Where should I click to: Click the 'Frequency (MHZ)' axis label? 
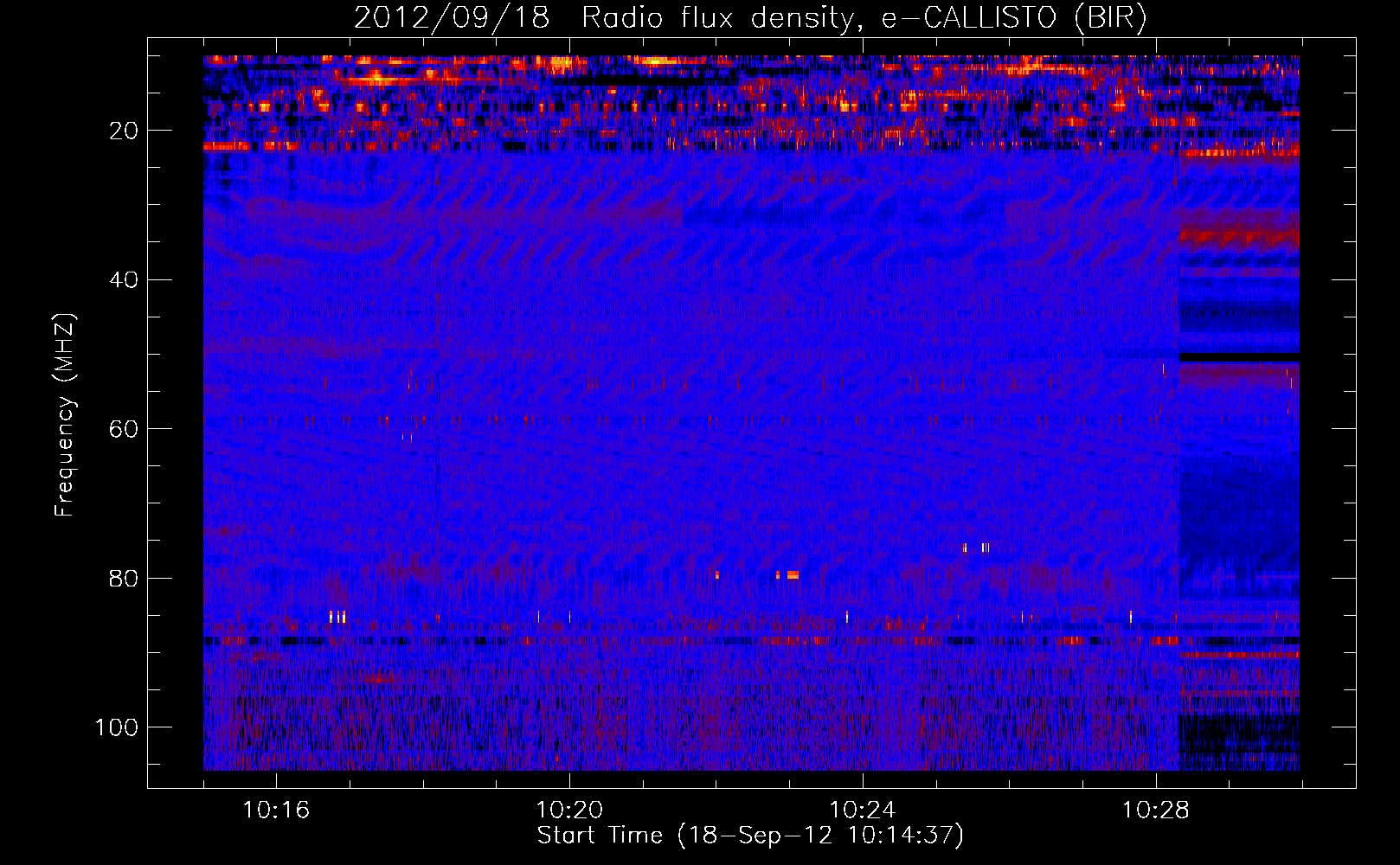point(65,414)
